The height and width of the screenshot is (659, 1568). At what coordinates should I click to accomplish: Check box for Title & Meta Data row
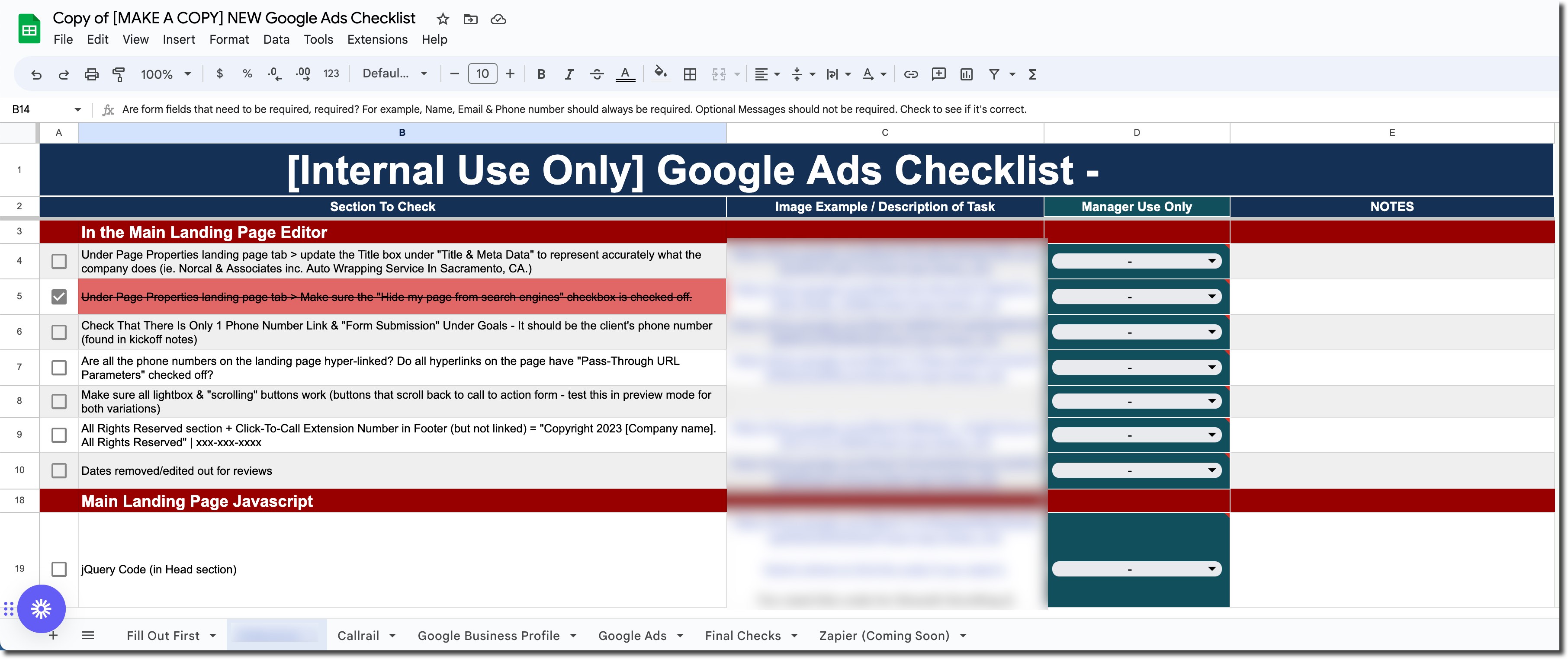tap(59, 262)
